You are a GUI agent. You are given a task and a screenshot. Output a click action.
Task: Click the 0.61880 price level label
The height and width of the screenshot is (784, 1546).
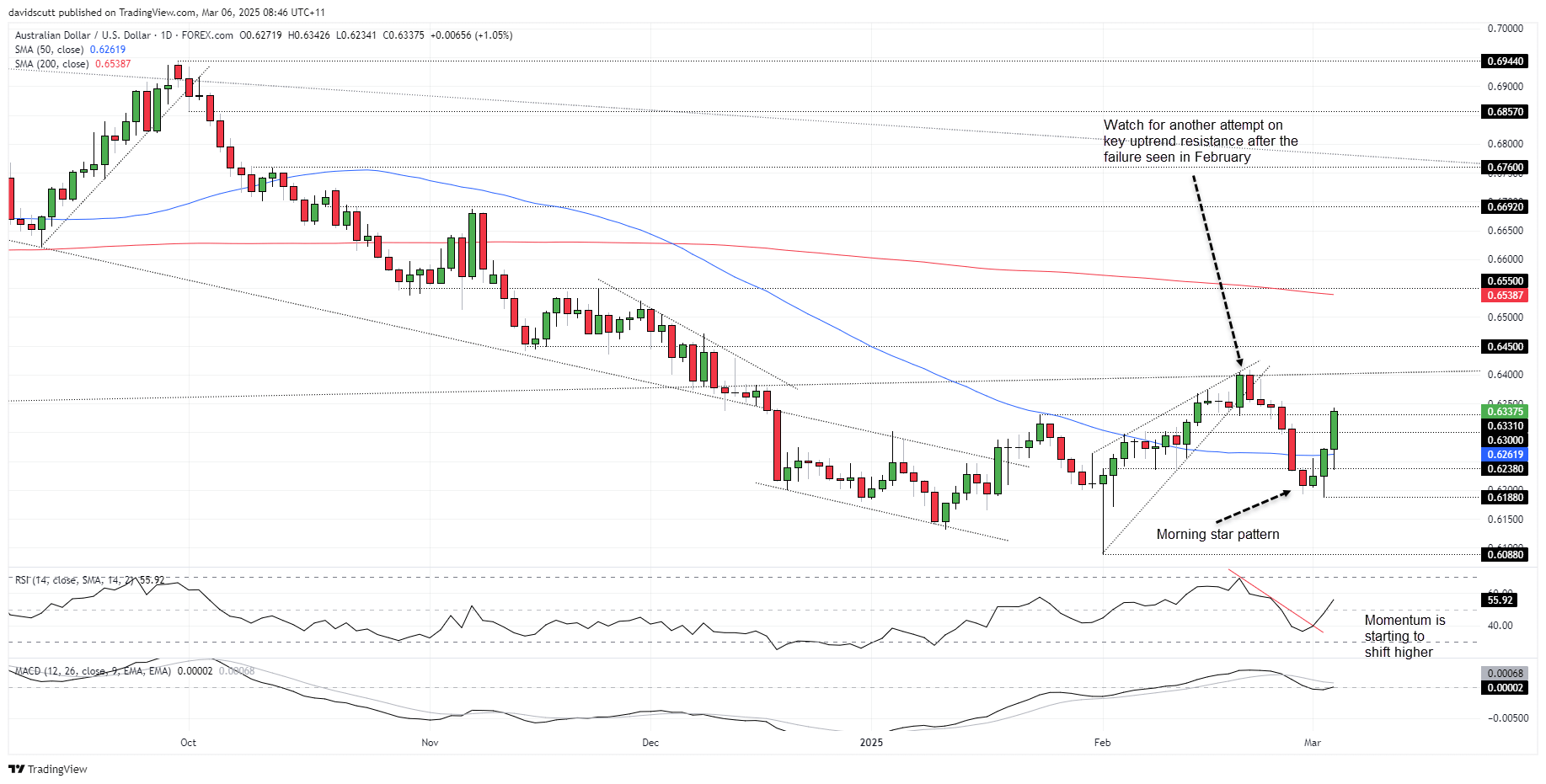tap(1505, 498)
